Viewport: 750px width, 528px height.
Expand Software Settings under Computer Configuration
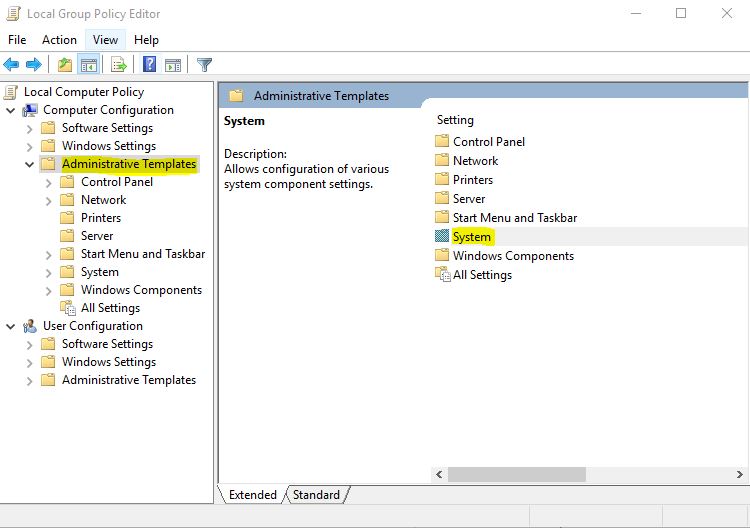click(30, 129)
